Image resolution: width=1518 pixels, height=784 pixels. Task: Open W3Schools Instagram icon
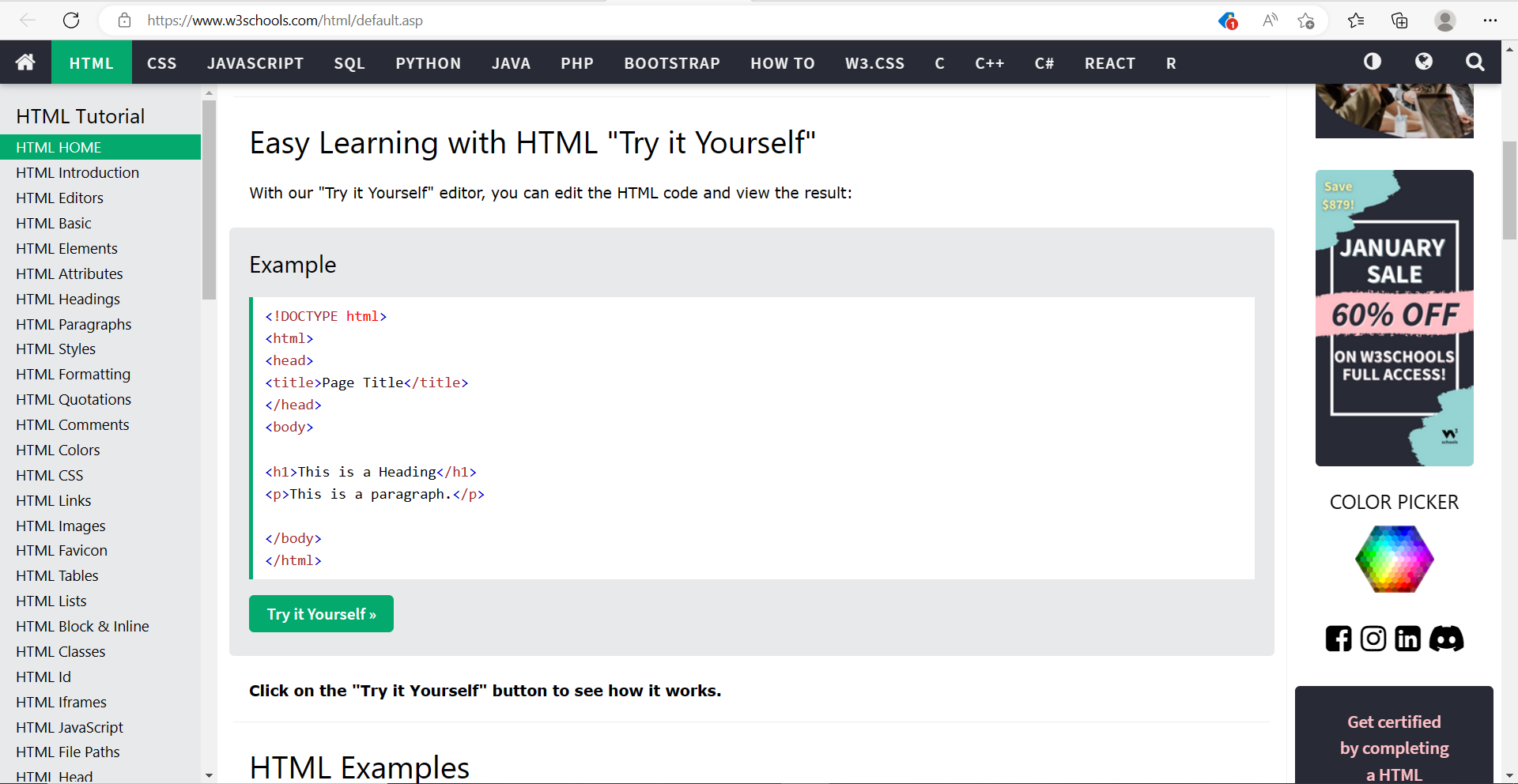click(1373, 638)
